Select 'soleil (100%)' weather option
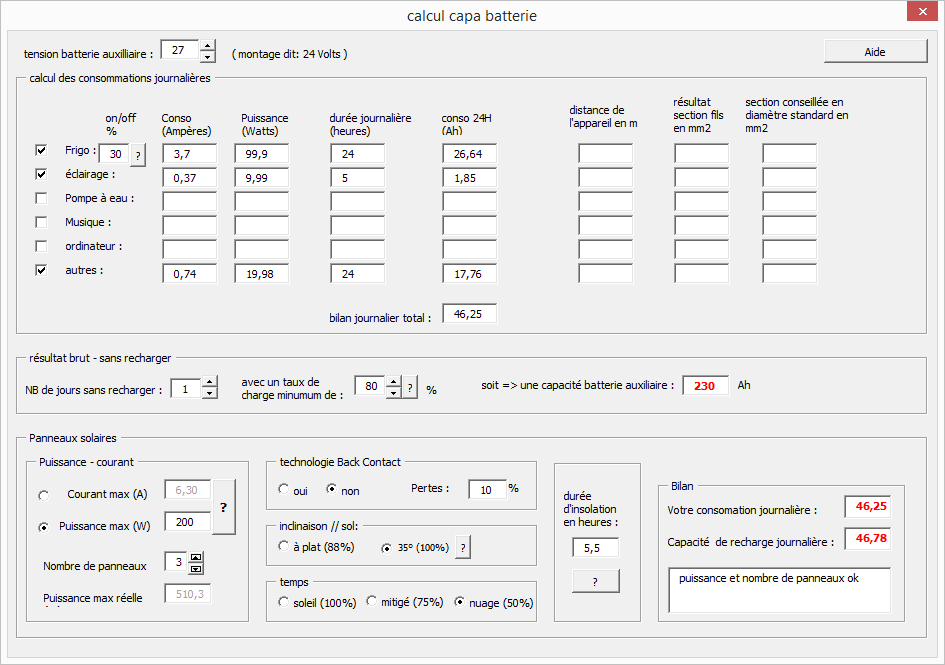This screenshot has height=665, width=945. [x=285, y=603]
